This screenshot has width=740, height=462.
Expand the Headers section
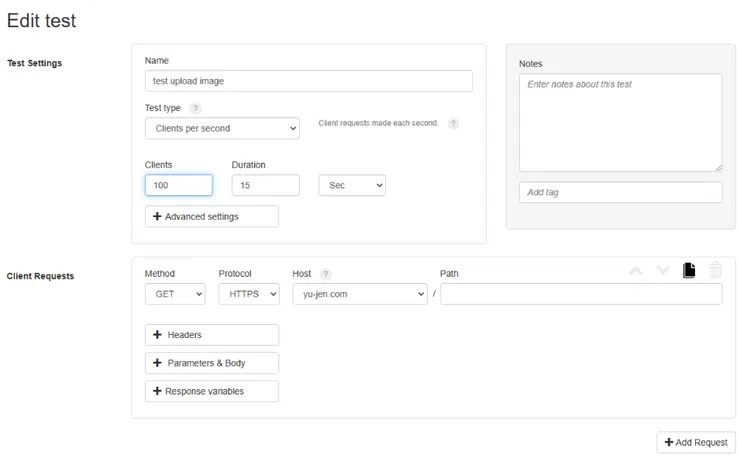click(212, 335)
